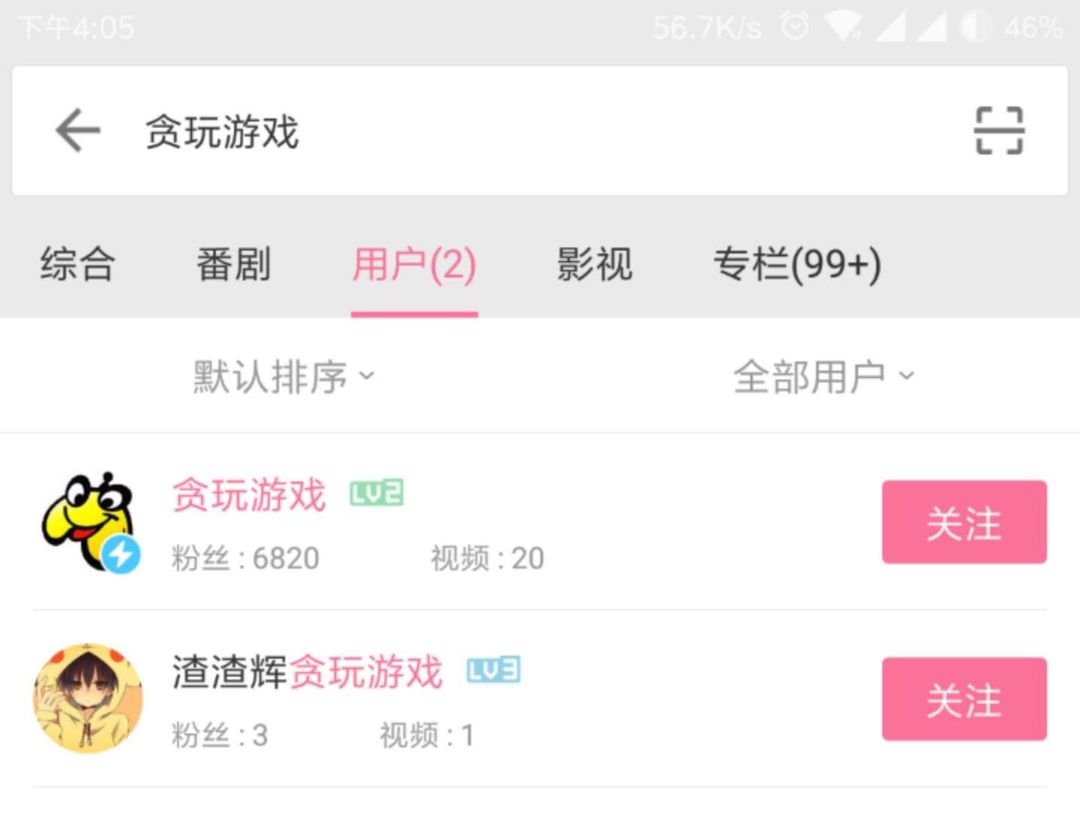Viewport: 1080px width, 813px height.
Task: Tap the battery status icon
Action: click(x=975, y=28)
